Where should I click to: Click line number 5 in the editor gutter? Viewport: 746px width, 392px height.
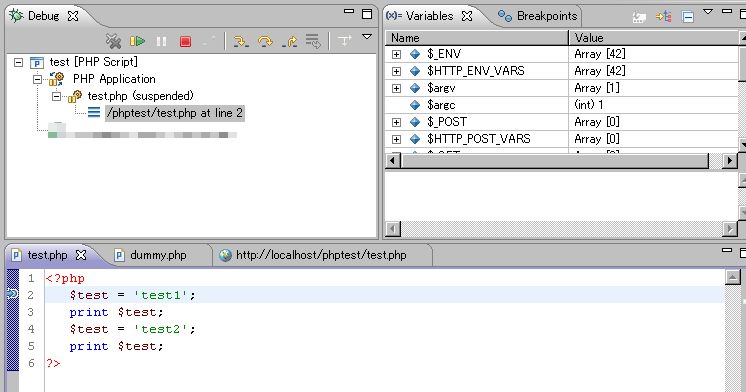click(x=31, y=346)
